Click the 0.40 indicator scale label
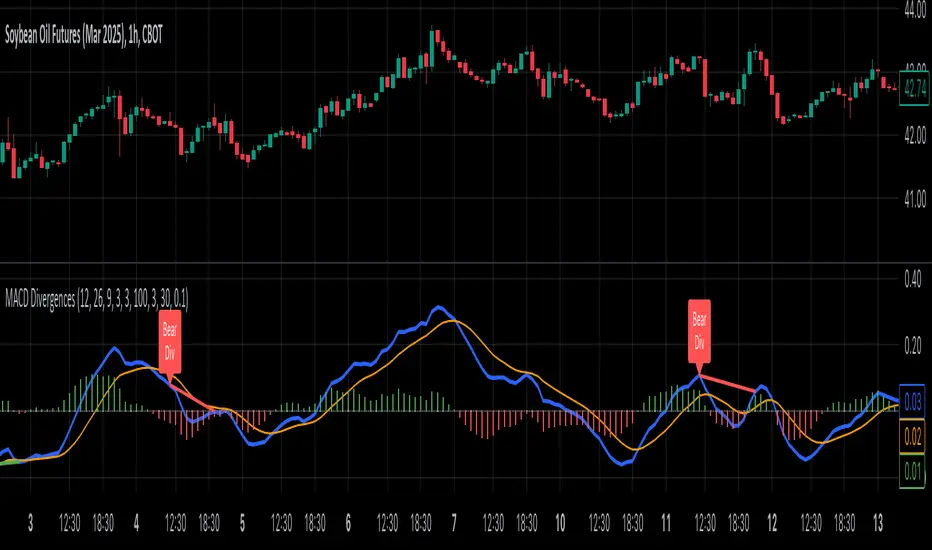This screenshot has width=932, height=550. click(912, 279)
